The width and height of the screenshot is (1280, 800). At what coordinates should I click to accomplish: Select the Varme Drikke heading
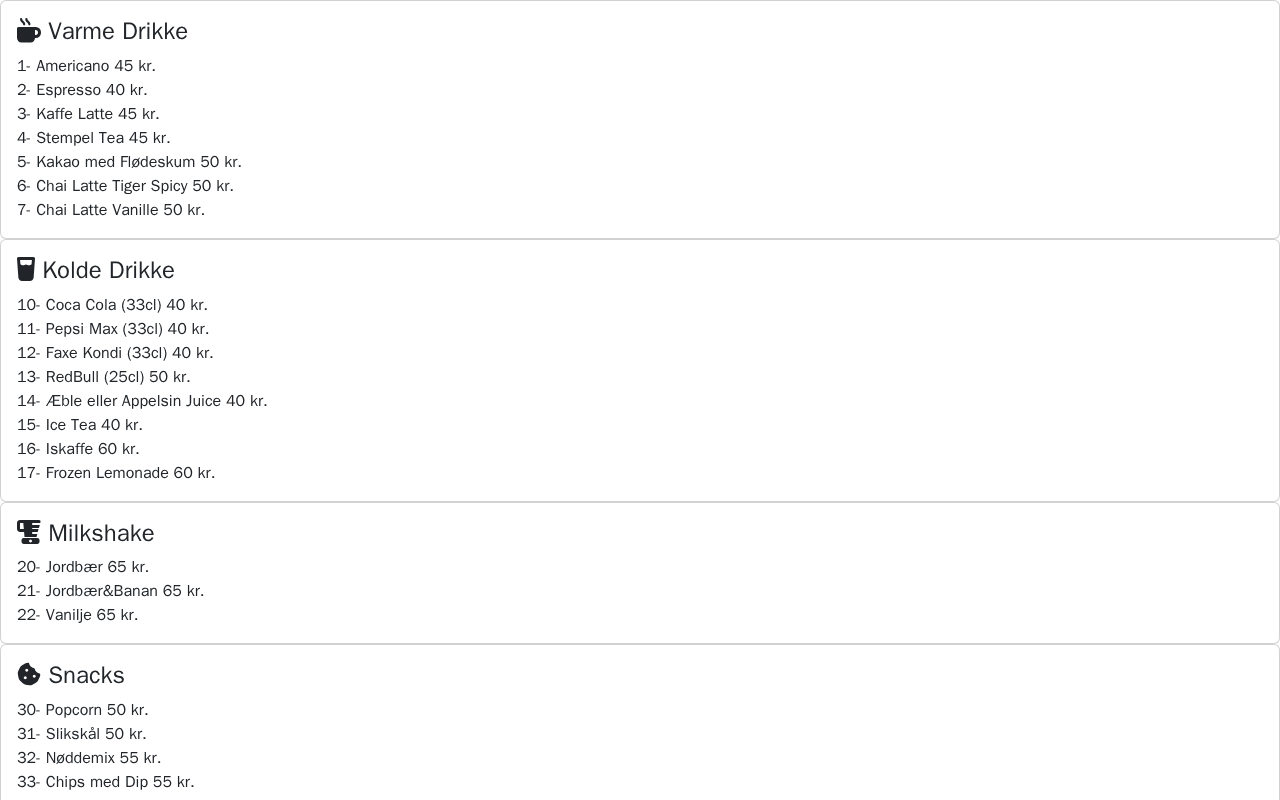[x=118, y=31]
